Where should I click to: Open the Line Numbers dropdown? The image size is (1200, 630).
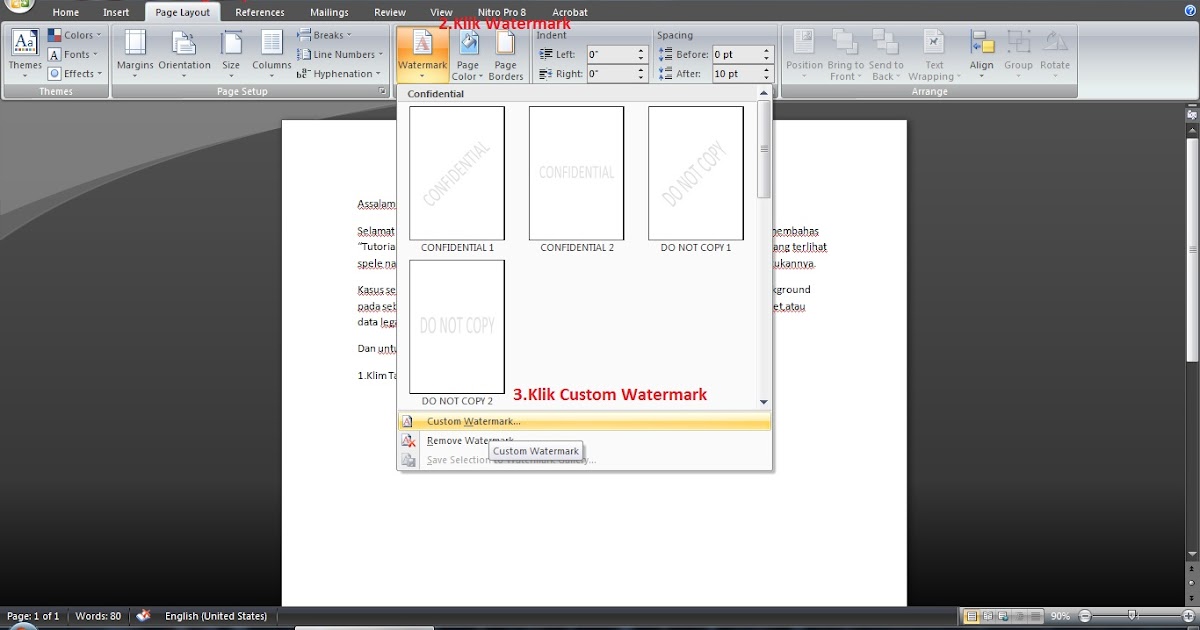click(x=339, y=53)
